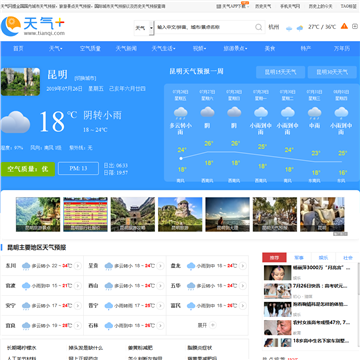Open 东川 details via its arrow circle

78,266
